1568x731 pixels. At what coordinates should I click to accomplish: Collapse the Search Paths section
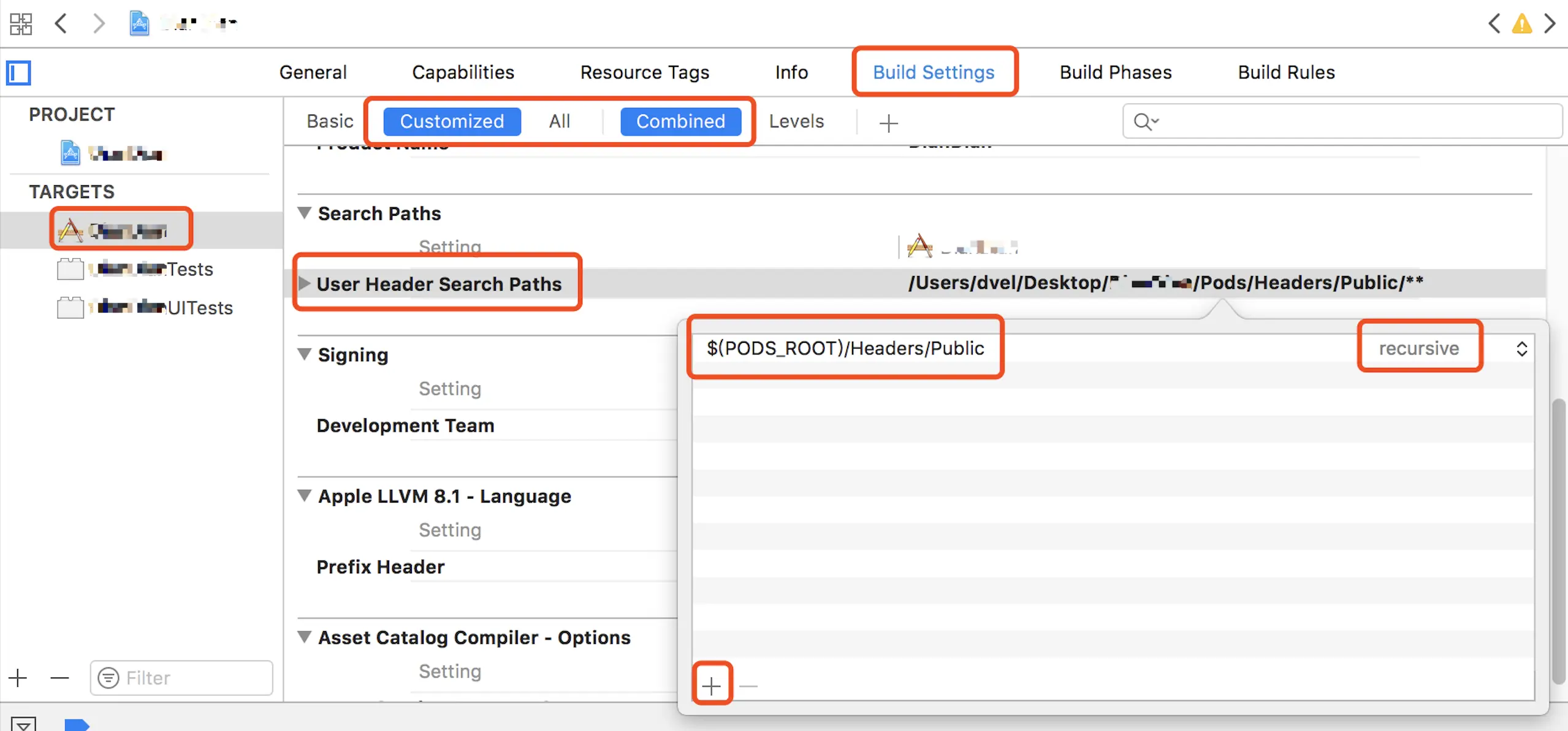[305, 213]
